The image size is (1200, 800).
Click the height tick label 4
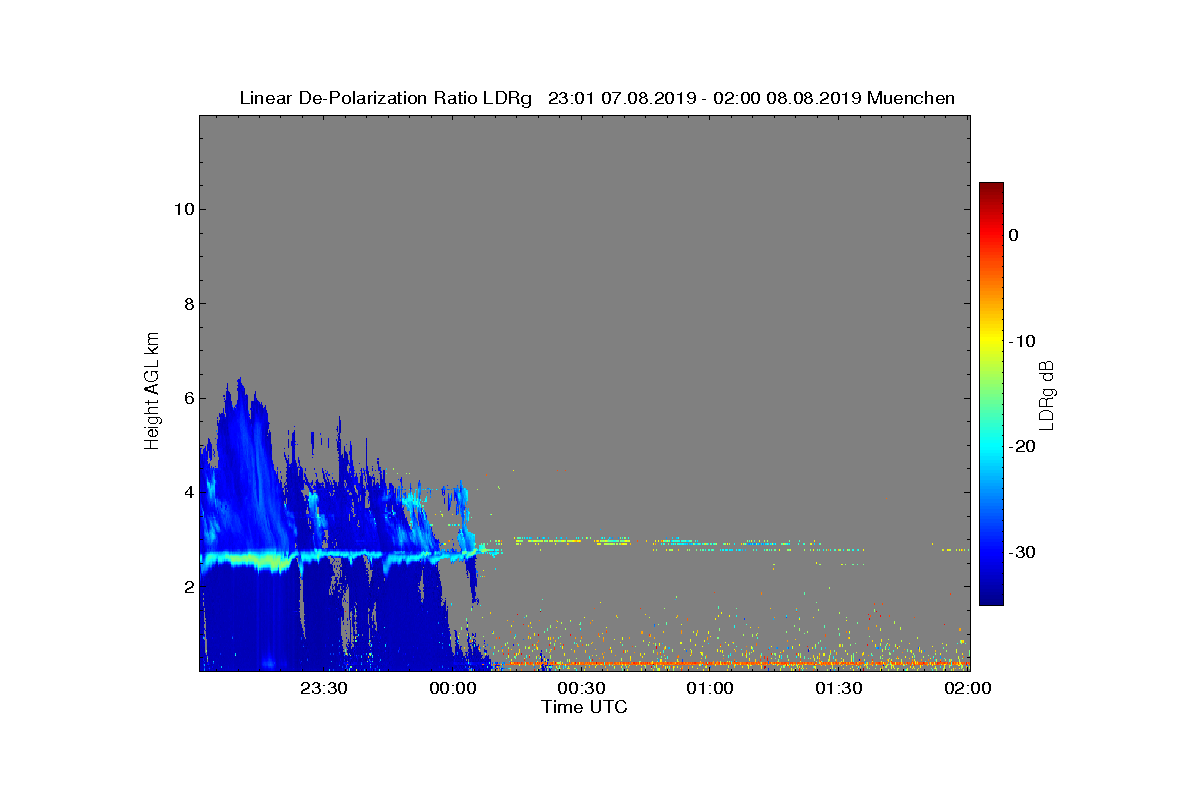tap(187, 492)
